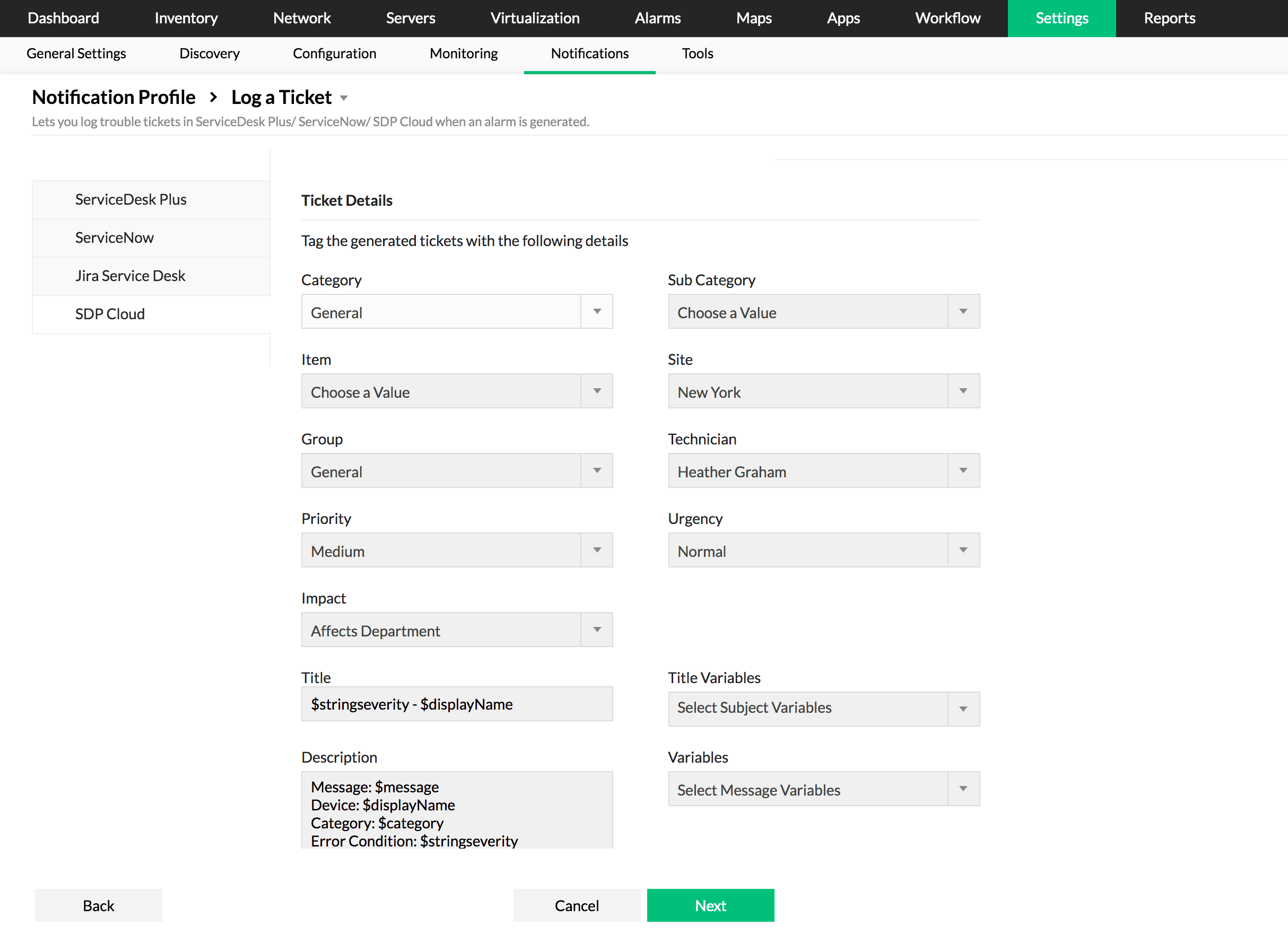
Task: Open Select Subject Variables dropdown
Action: click(x=823, y=709)
